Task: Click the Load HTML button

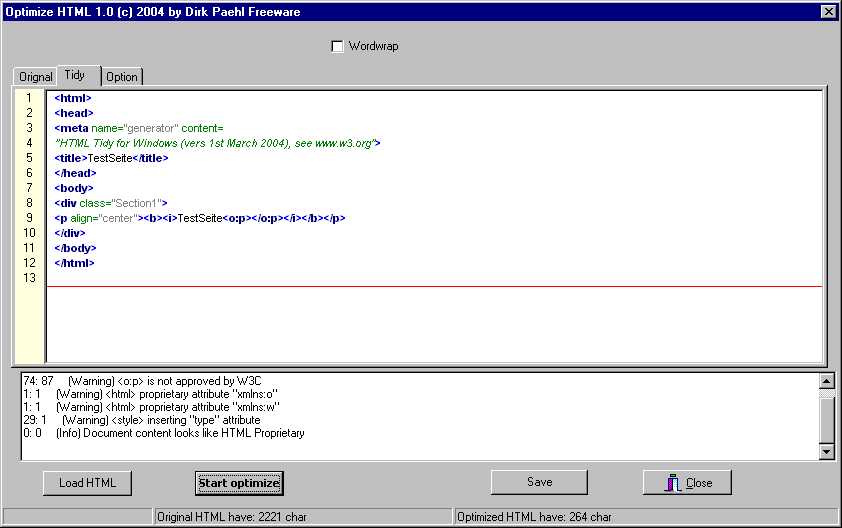Action: 88,483
